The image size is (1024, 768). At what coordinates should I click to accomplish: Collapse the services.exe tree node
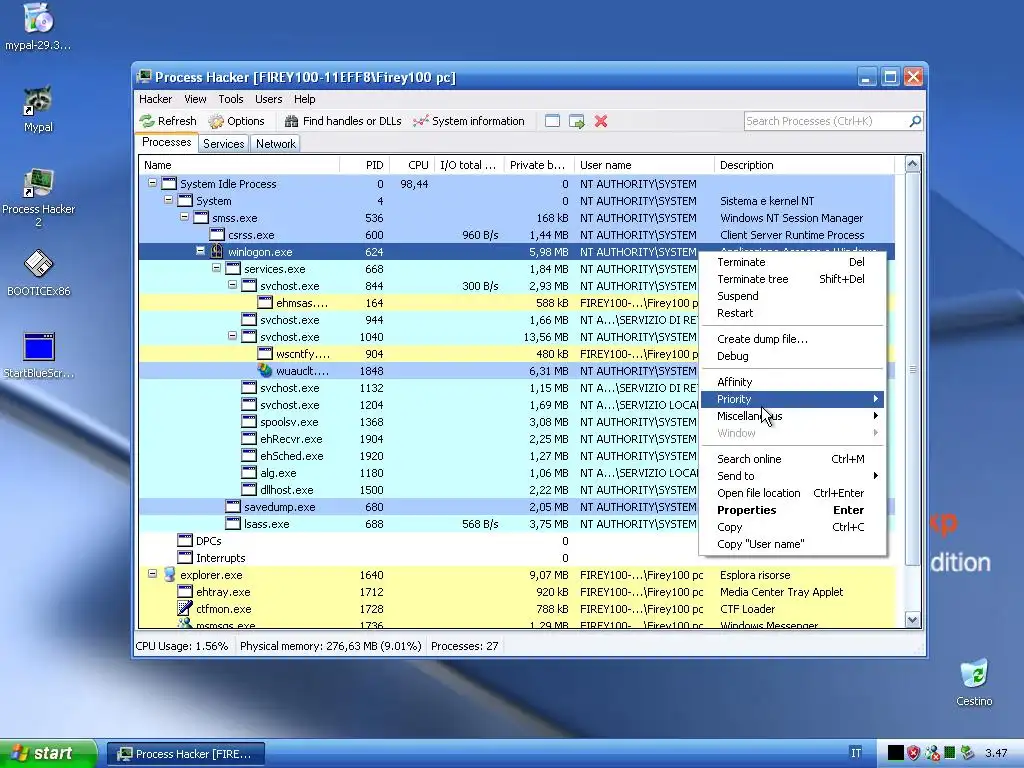tap(217, 268)
